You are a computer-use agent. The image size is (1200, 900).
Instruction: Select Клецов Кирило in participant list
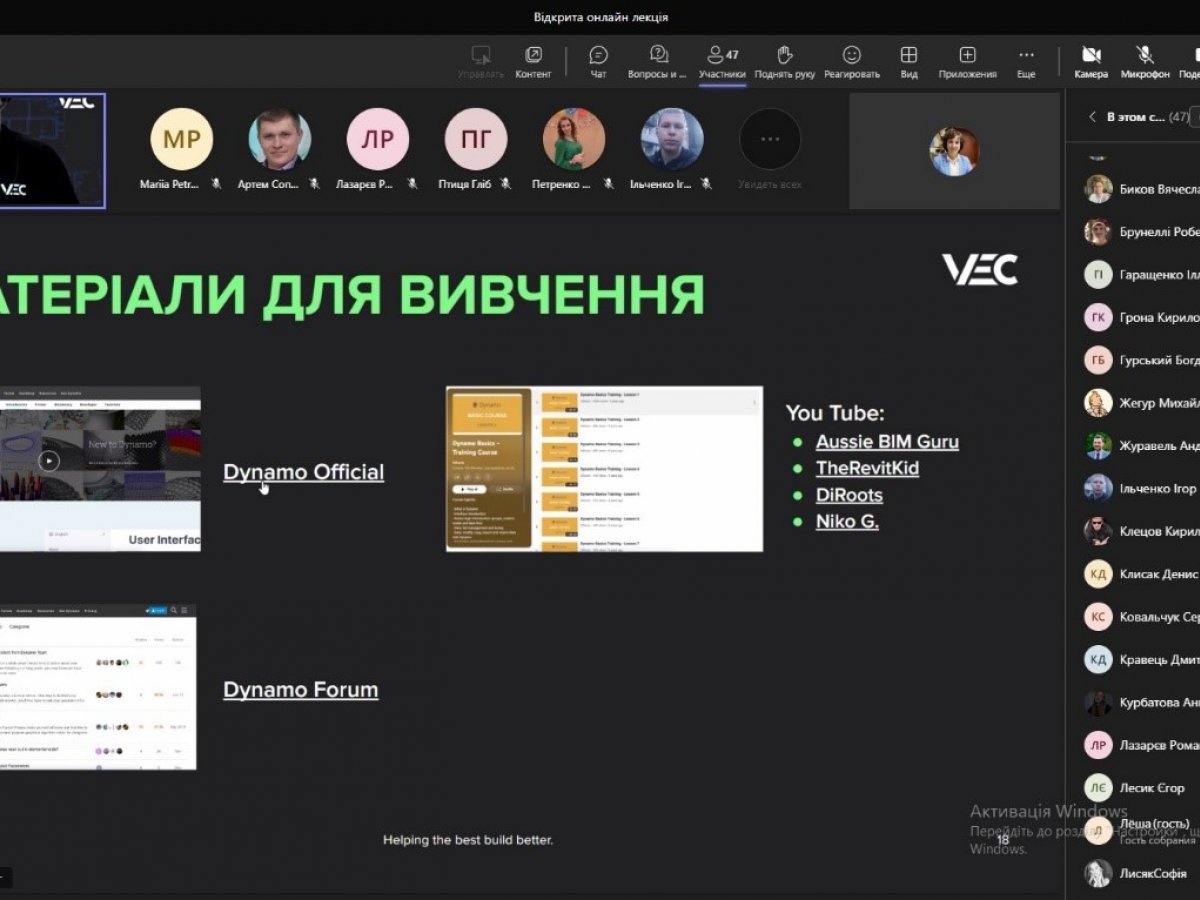point(1142,531)
